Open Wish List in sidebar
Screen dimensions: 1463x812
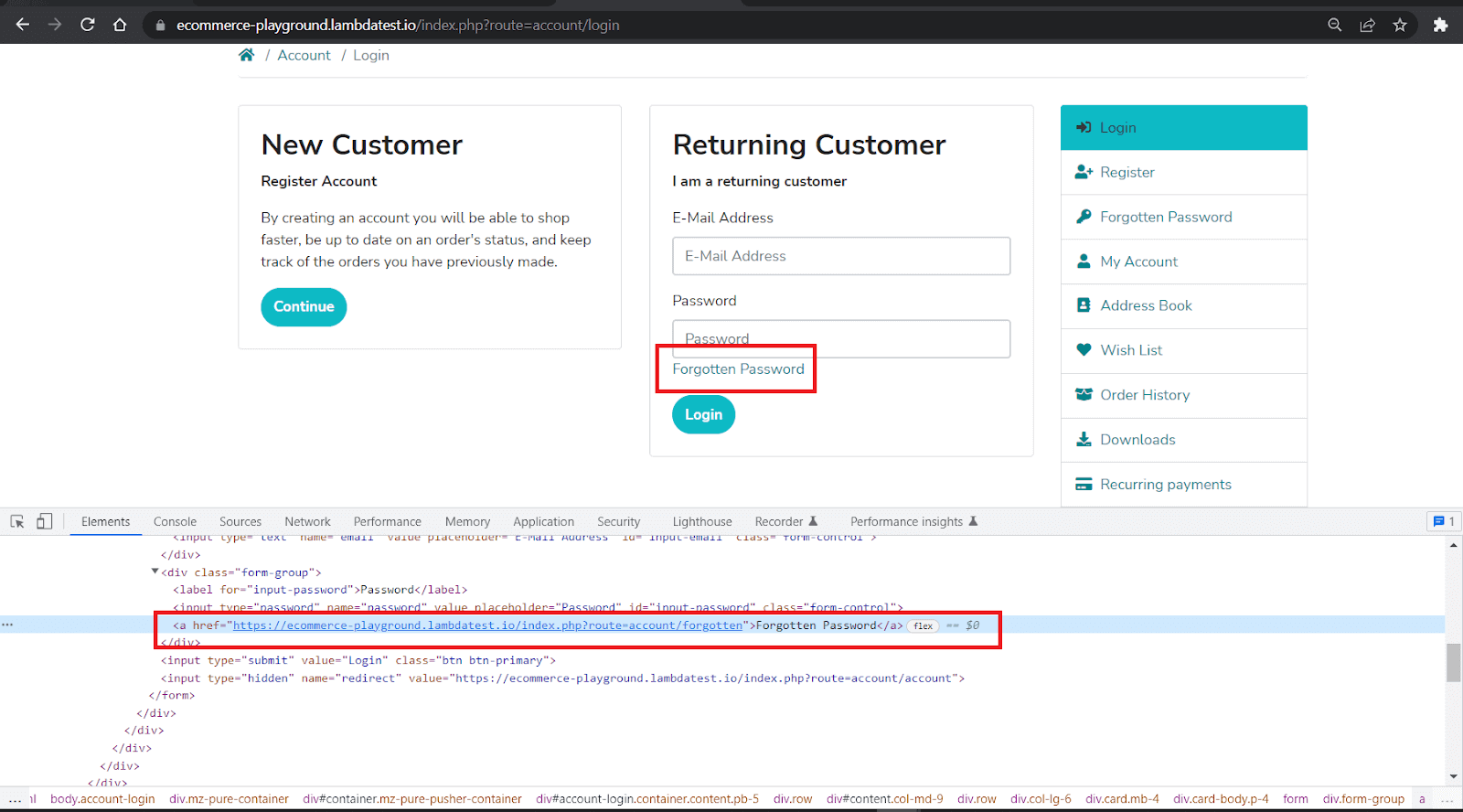(x=1183, y=350)
